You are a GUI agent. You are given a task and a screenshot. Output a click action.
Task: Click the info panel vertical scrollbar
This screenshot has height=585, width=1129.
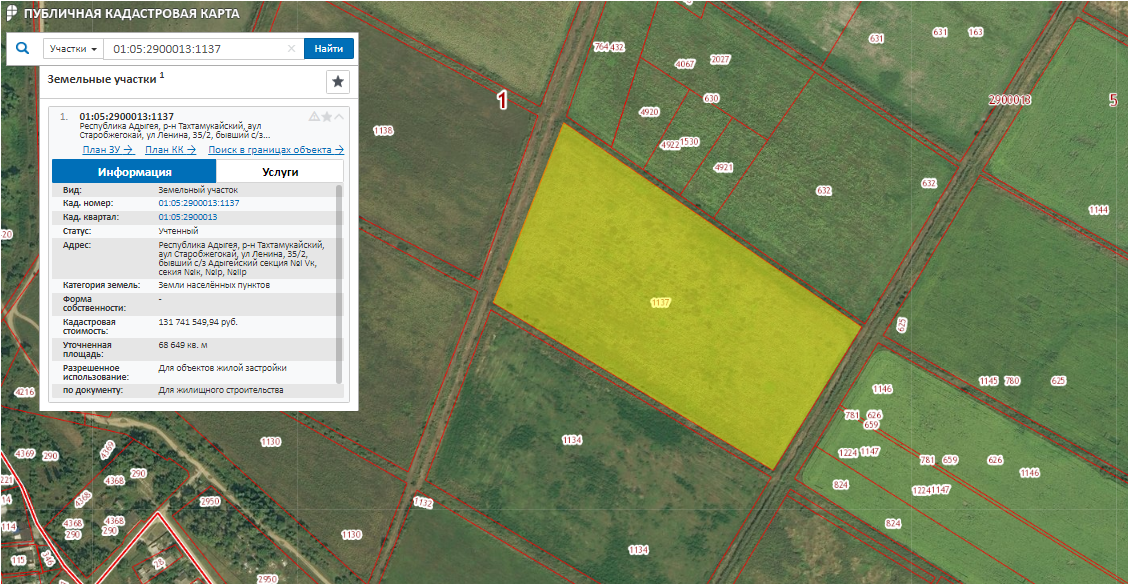(x=339, y=280)
